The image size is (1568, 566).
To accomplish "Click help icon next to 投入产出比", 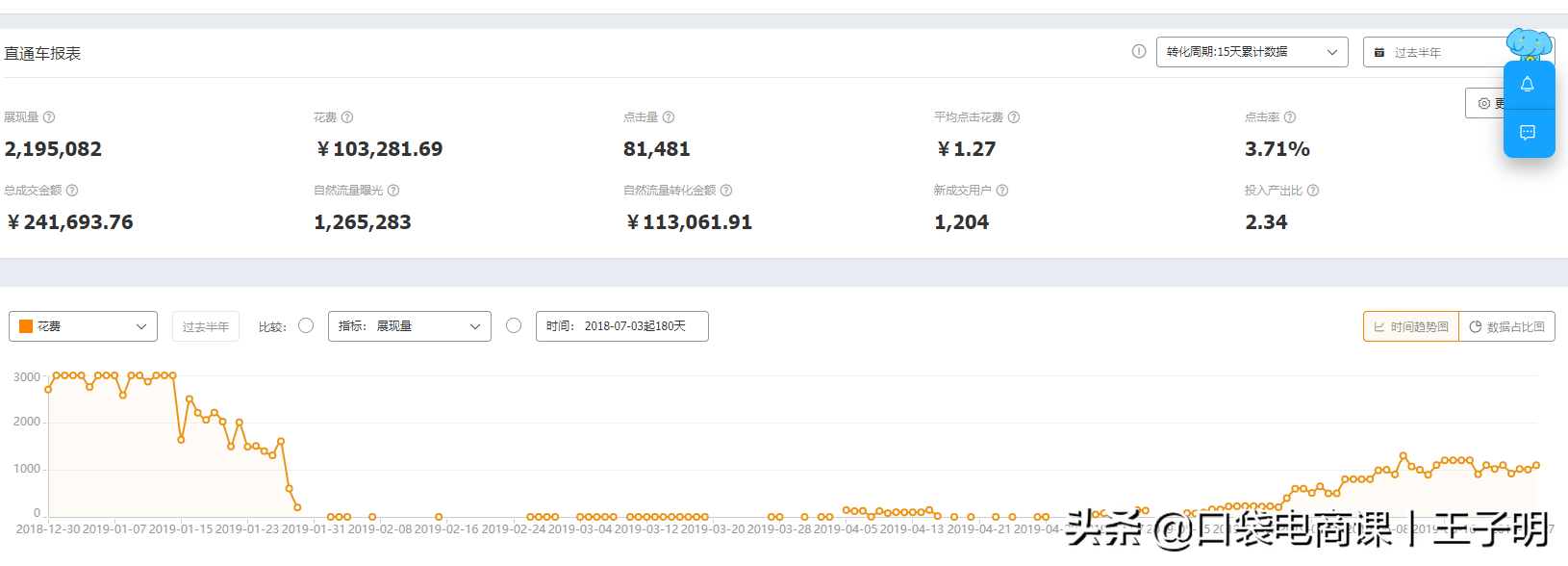I will point(1313,191).
